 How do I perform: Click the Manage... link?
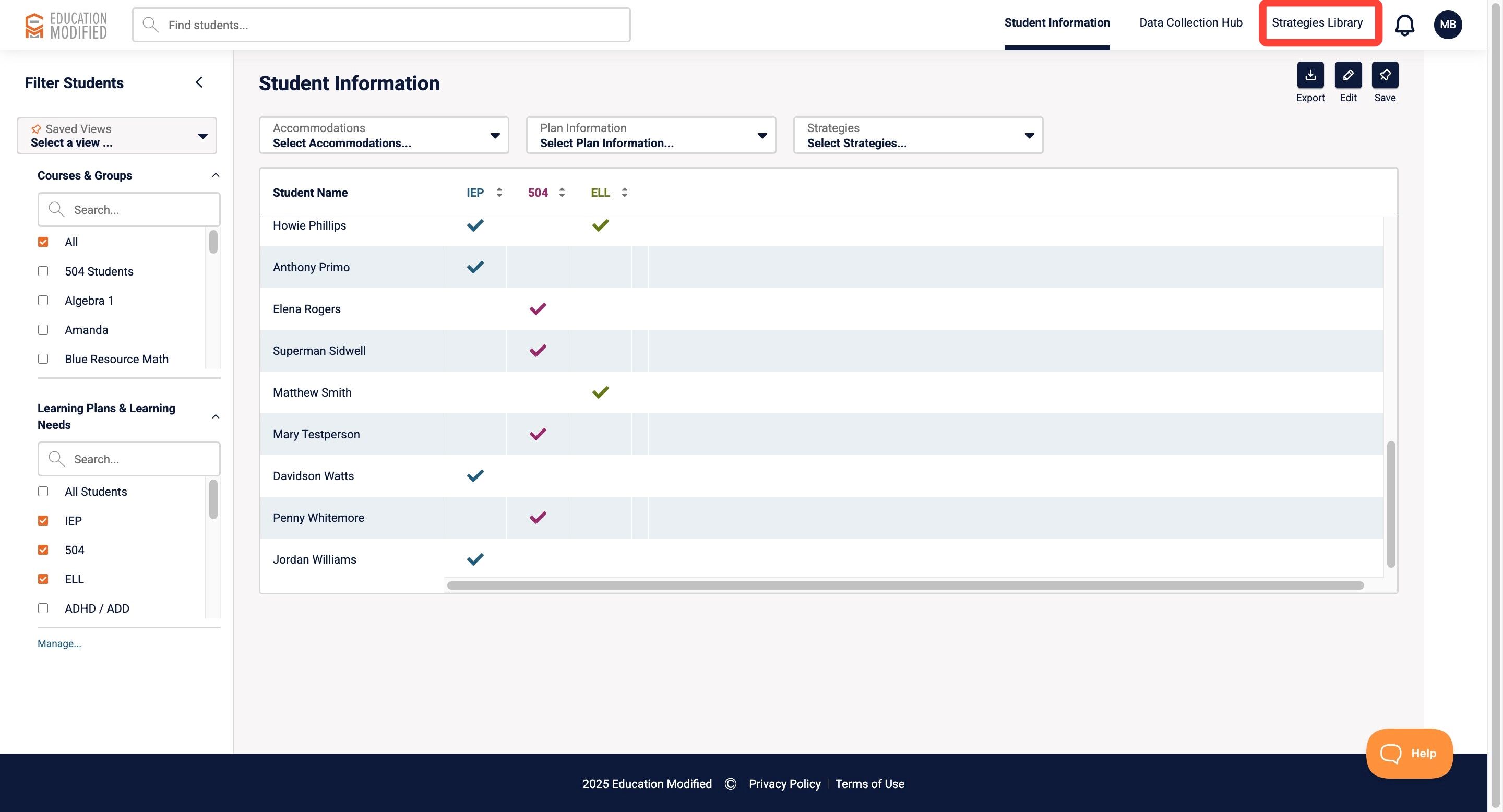[59, 643]
